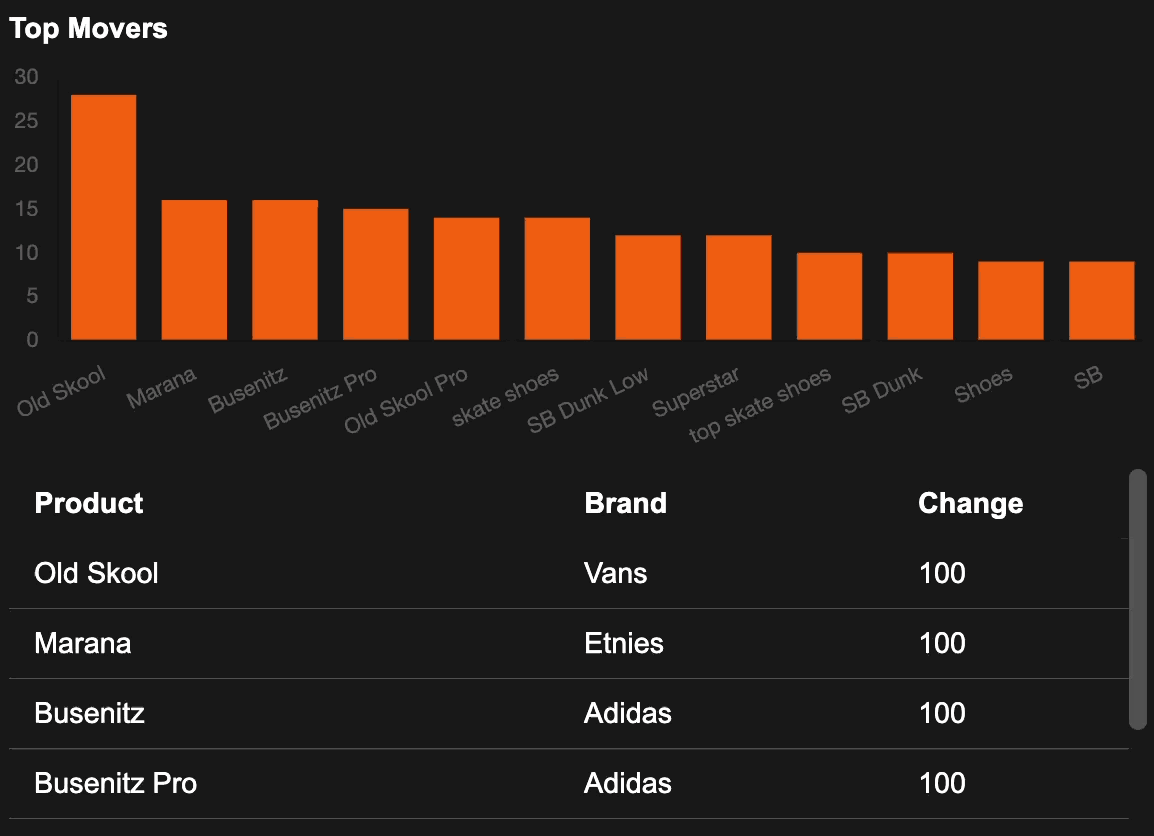
Task: Click the Etnies brand entry for Marana
Action: [x=624, y=643]
